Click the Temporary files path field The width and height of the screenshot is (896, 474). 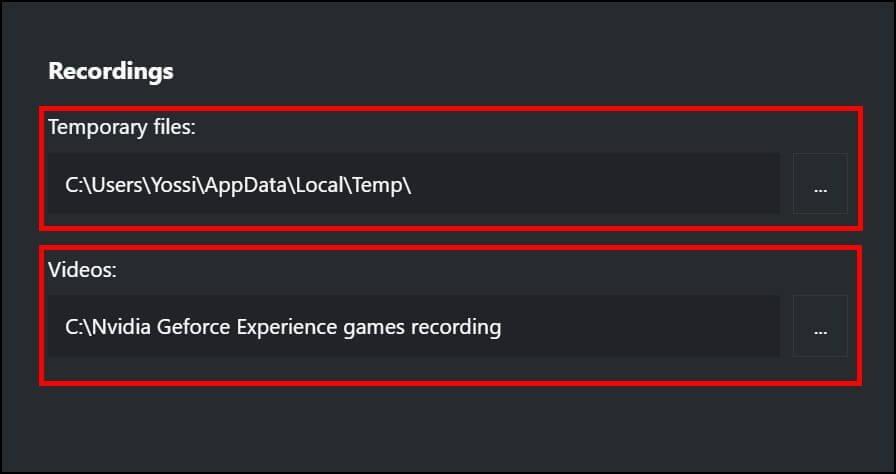pos(413,183)
